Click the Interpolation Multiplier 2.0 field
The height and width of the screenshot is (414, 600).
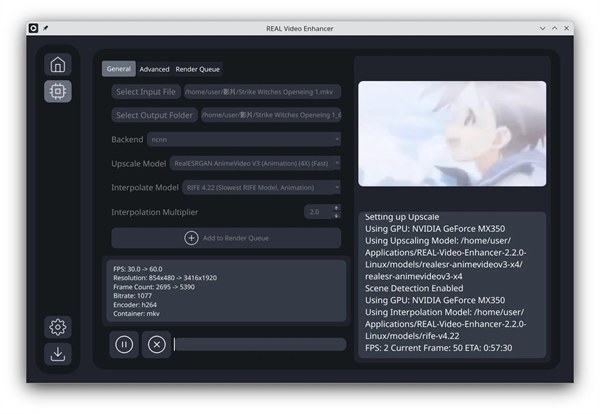click(318, 212)
